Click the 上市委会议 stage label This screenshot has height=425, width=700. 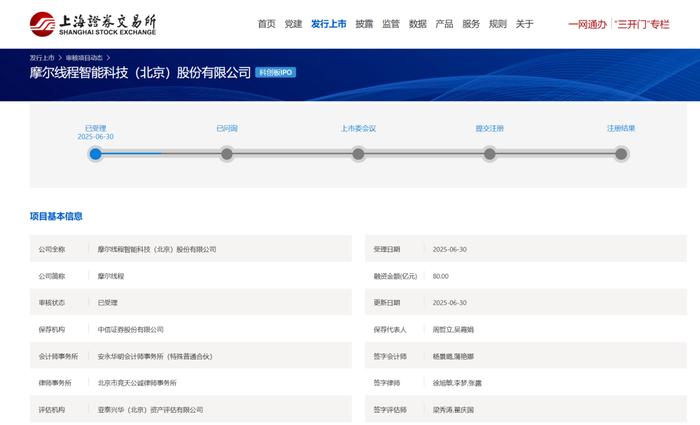click(358, 128)
